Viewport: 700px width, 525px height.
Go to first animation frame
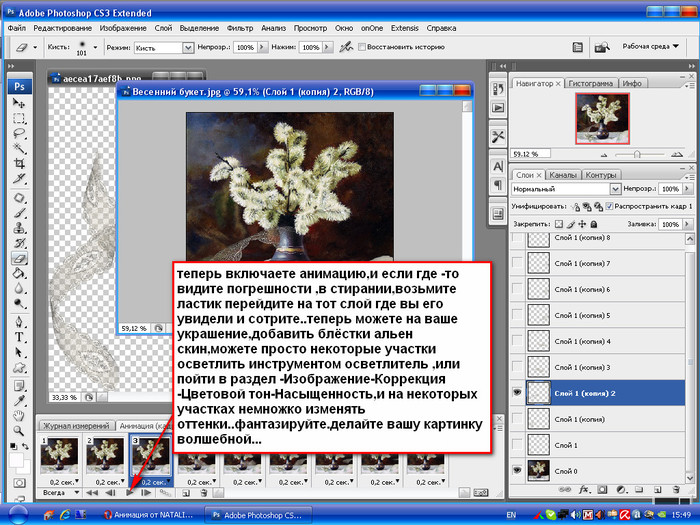pos(92,493)
